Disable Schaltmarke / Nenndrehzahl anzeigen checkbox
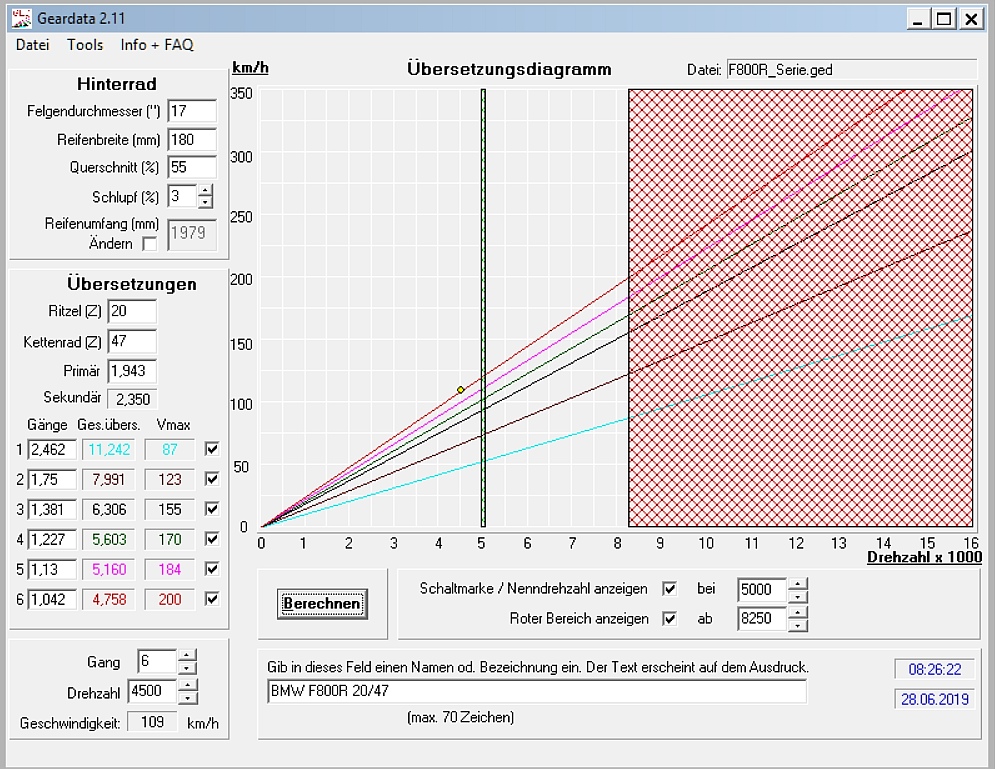 pos(670,589)
